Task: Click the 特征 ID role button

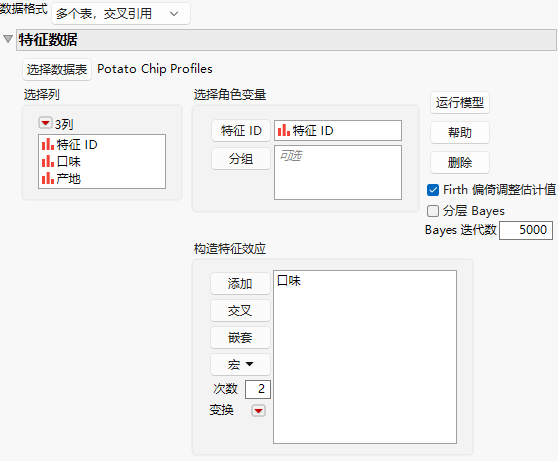Action: [241, 131]
